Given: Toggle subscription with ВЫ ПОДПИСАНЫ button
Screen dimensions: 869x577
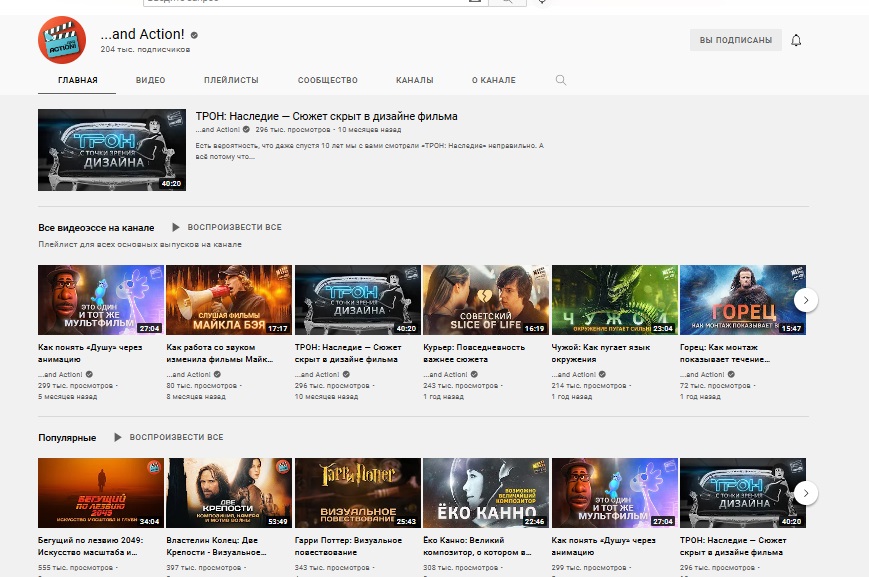Looking at the screenshot, I should (735, 40).
